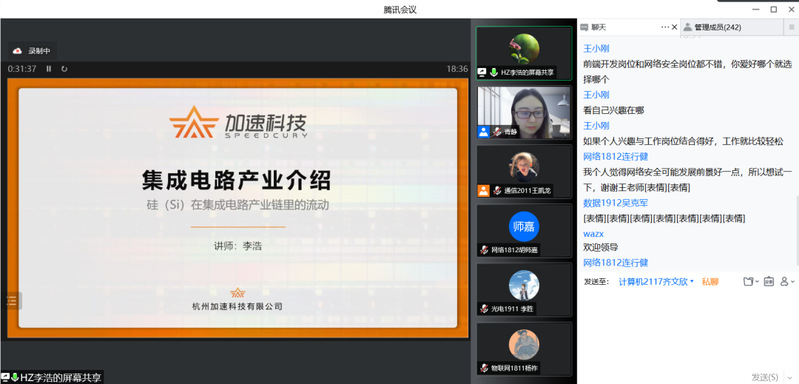Click the chat message input area
The height and width of the screenshot is (384, 799).
tap(688, 328)
